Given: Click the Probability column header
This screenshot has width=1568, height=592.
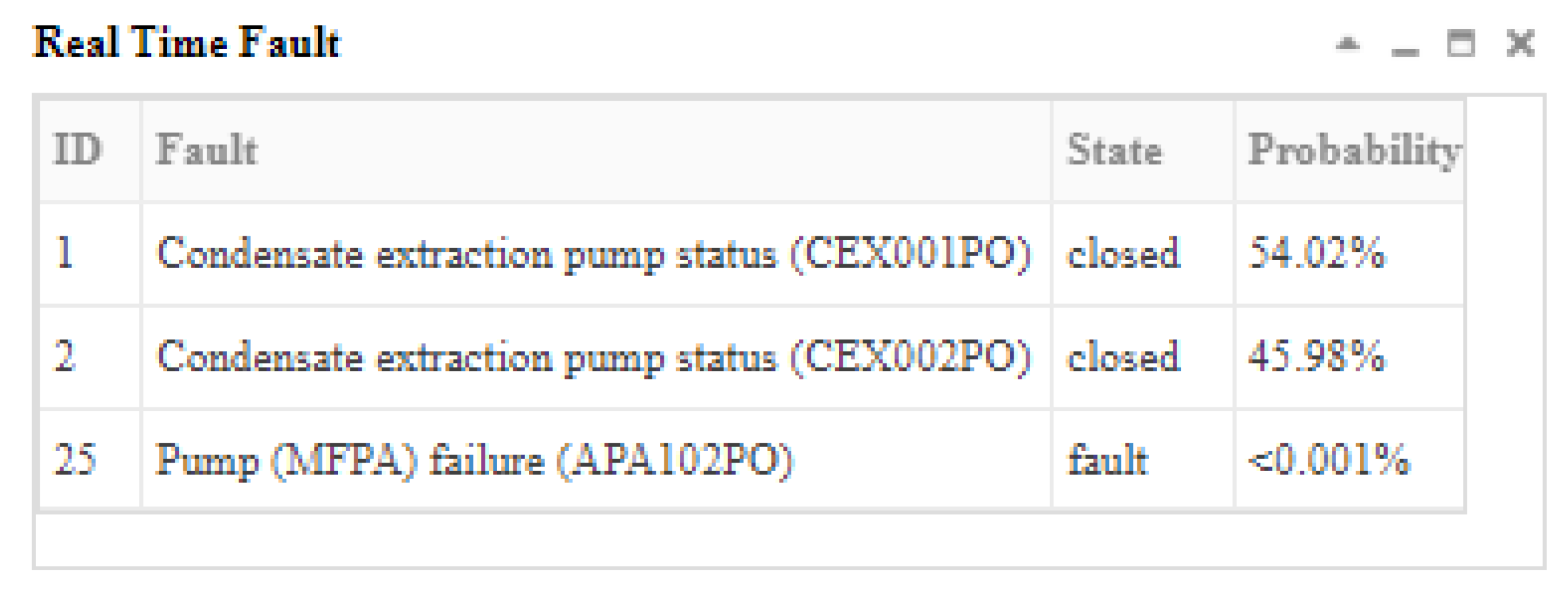Looking at the screenshot, I should pos(1354,150).
